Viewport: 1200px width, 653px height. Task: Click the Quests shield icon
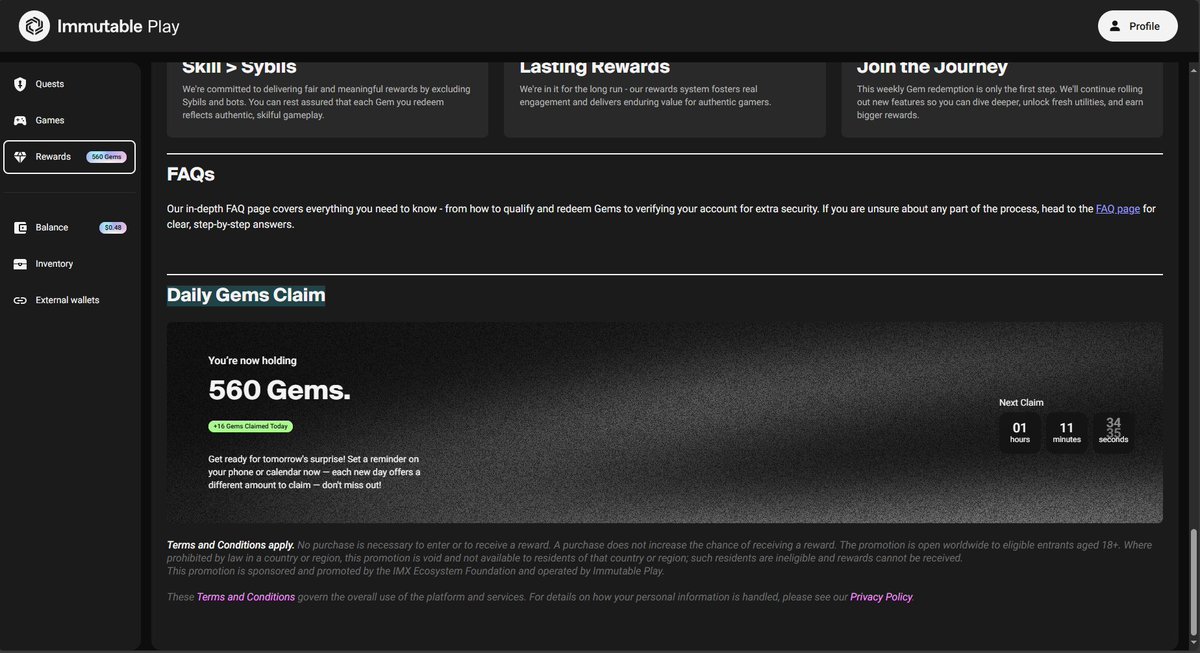[x=20, y=84]
